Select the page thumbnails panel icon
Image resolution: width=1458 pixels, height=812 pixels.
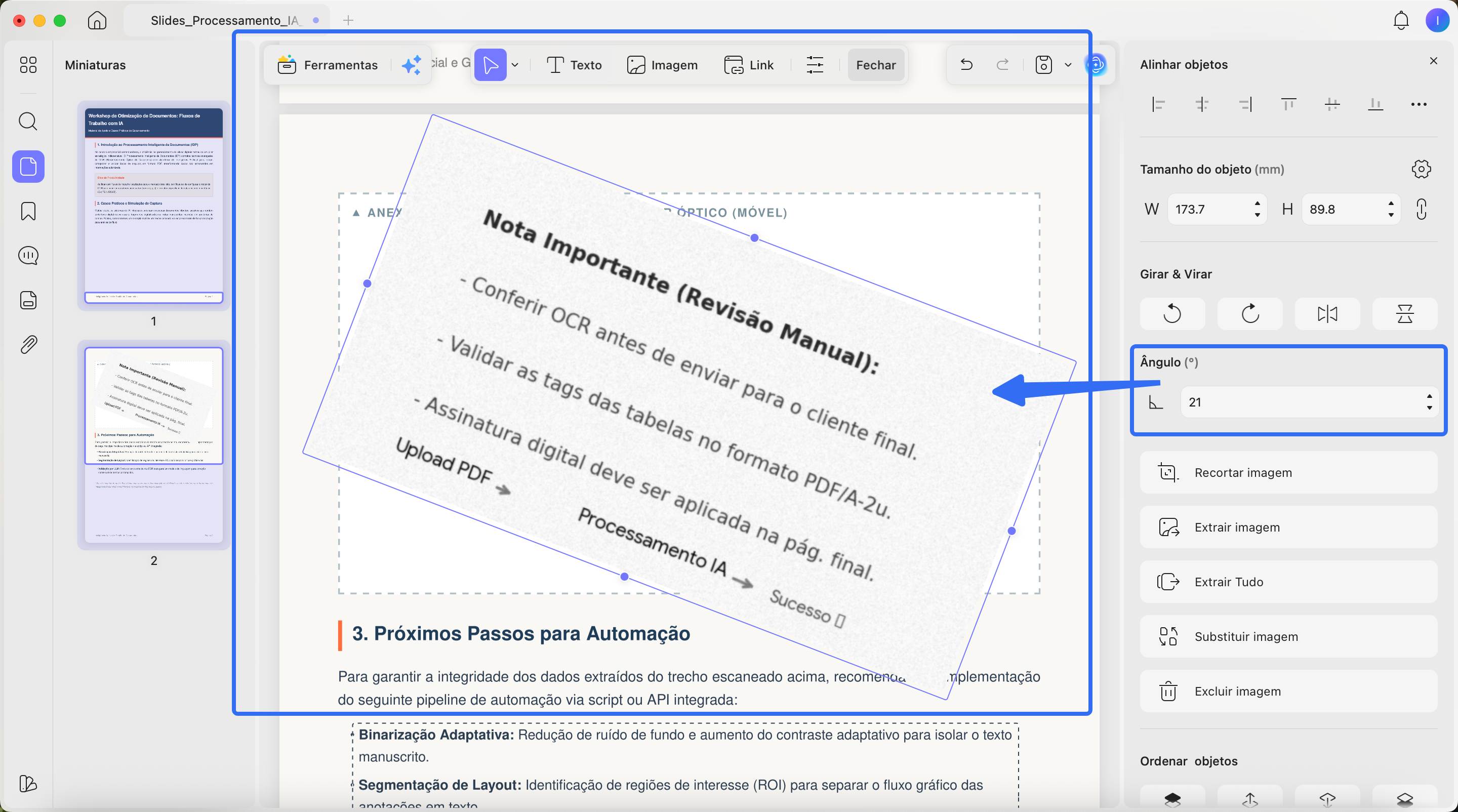pyautogui.click(x=28, y=167)
